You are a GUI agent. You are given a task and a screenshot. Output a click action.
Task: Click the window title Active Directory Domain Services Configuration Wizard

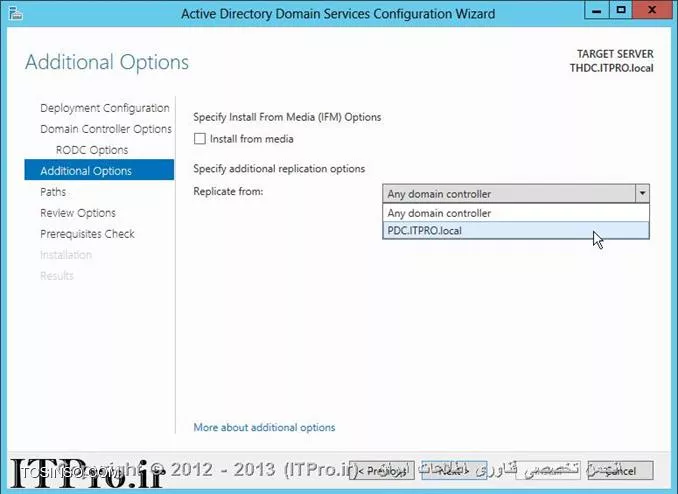(338, 14)
